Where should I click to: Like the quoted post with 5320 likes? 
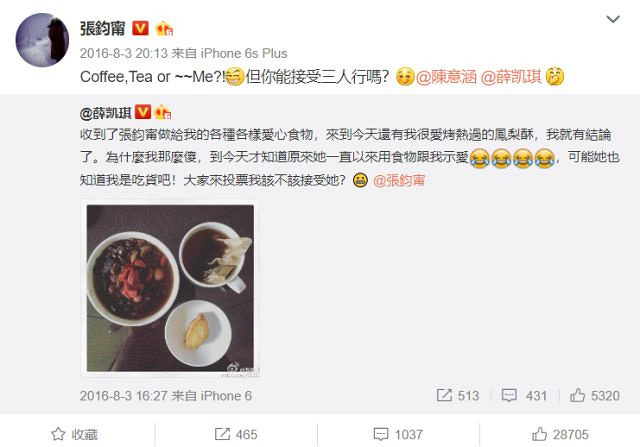coord(595,395)
